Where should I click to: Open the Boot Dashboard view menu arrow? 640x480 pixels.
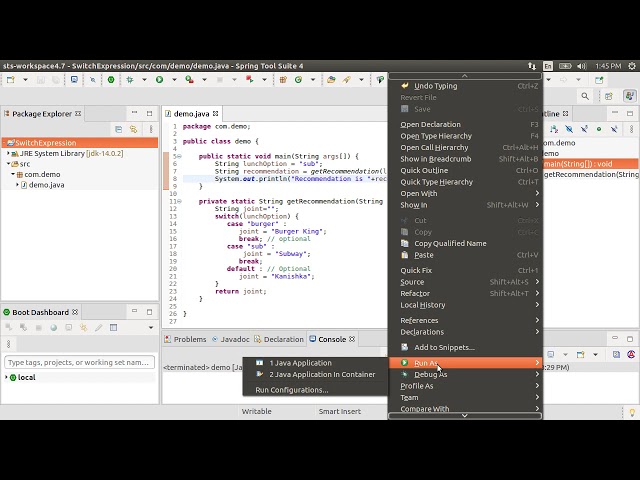click(x=151, y=328)
